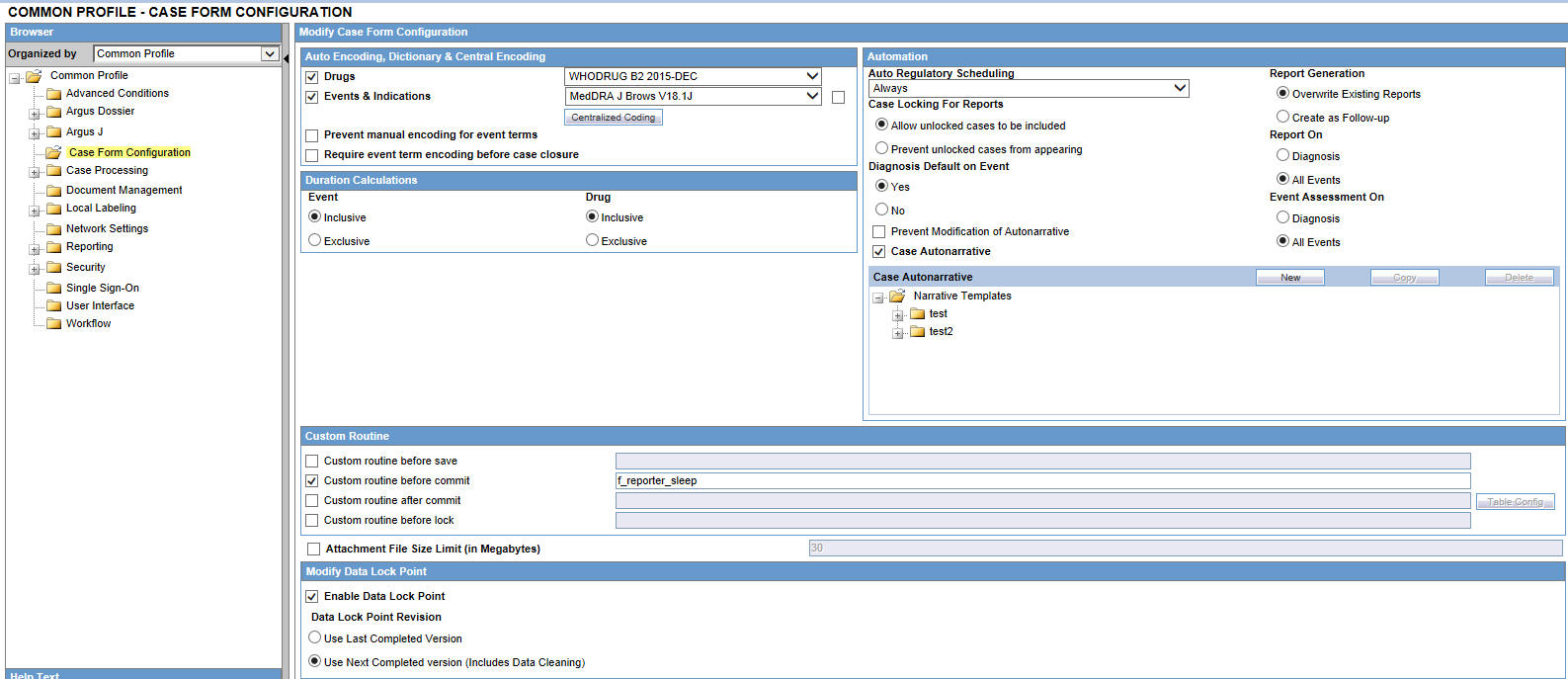The image size is (1568, 679).
Task: Select Use Last Completed Version
Action: (315, 637)
